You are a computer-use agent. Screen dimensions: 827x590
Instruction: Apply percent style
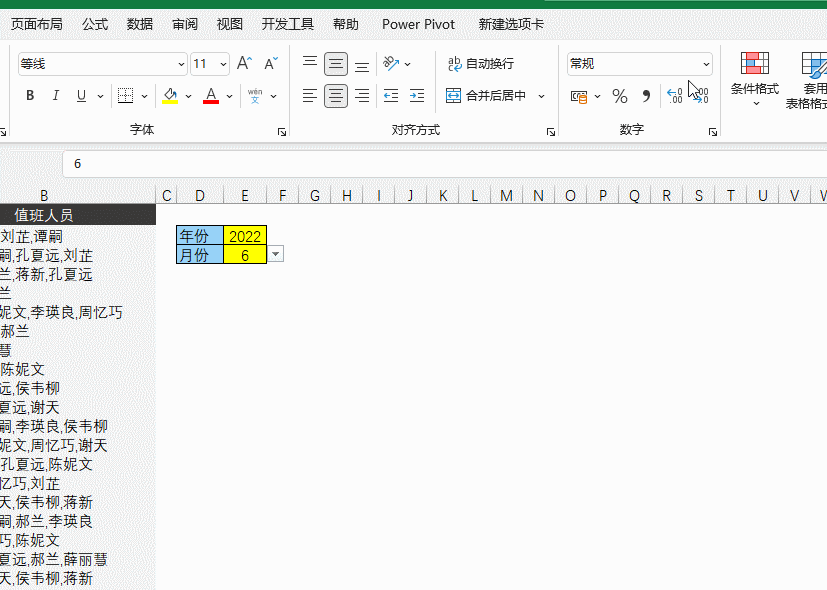coord(620,96)
